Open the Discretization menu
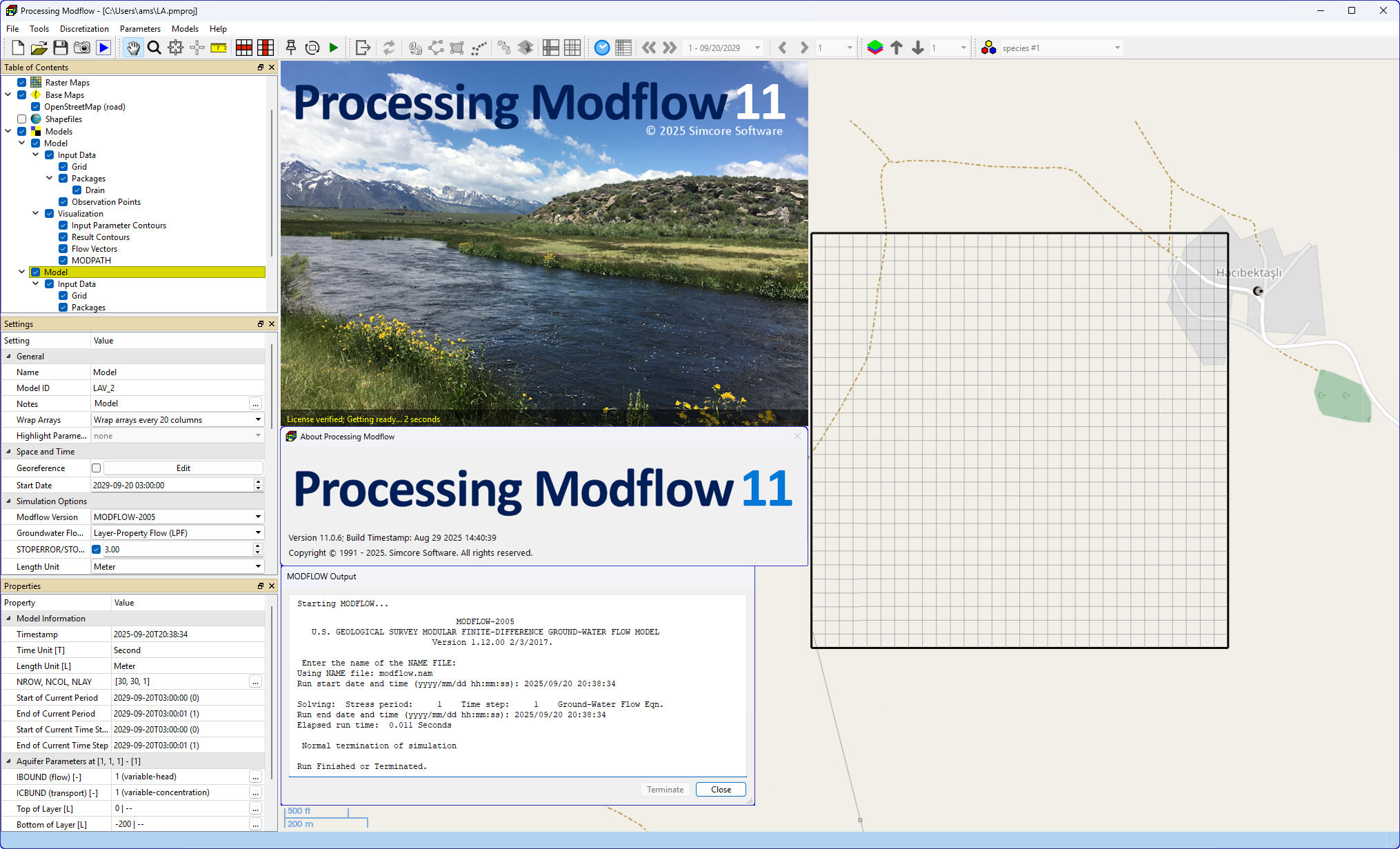 click(84, 29)
